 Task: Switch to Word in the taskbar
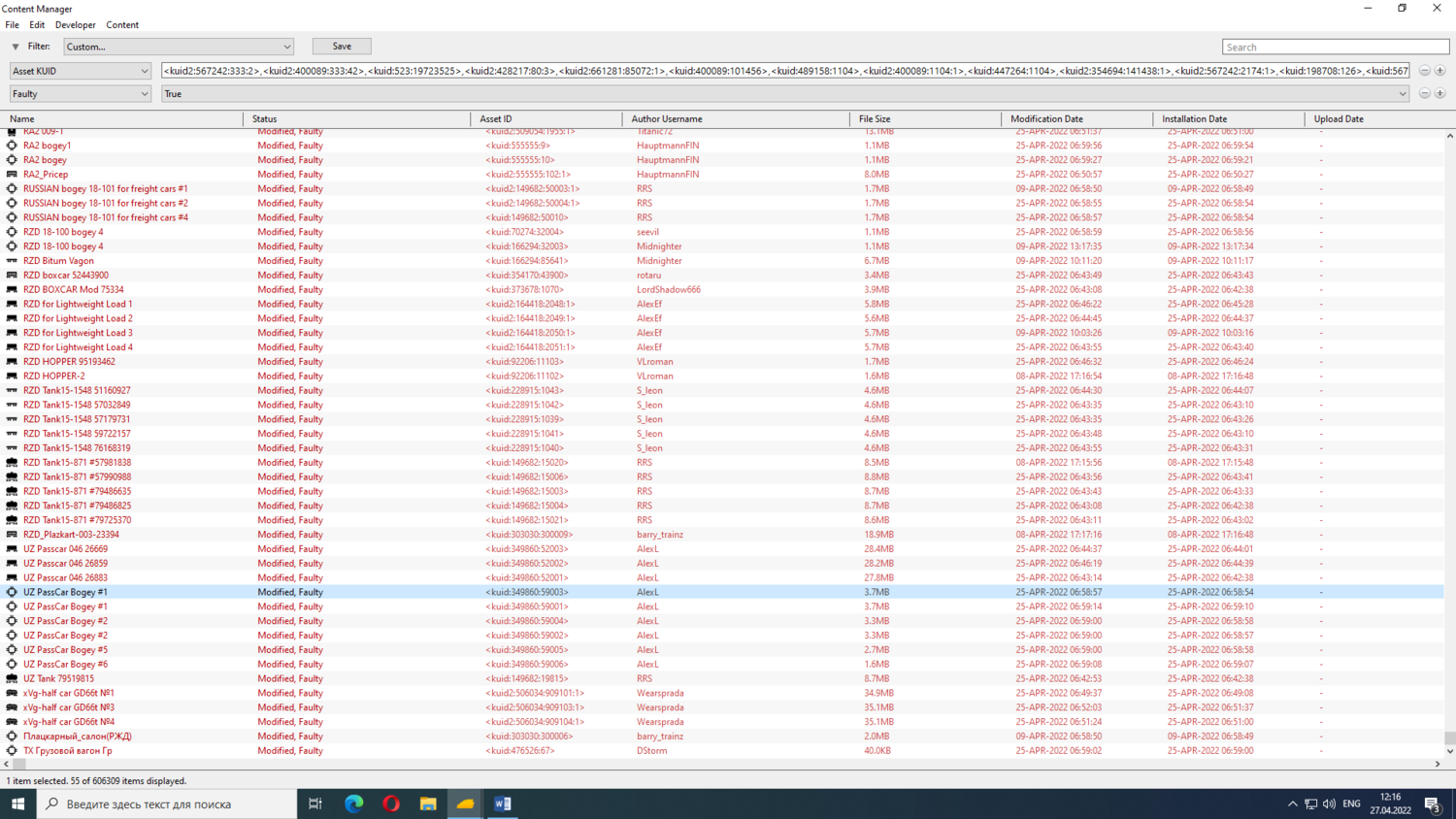pos(503,803)
